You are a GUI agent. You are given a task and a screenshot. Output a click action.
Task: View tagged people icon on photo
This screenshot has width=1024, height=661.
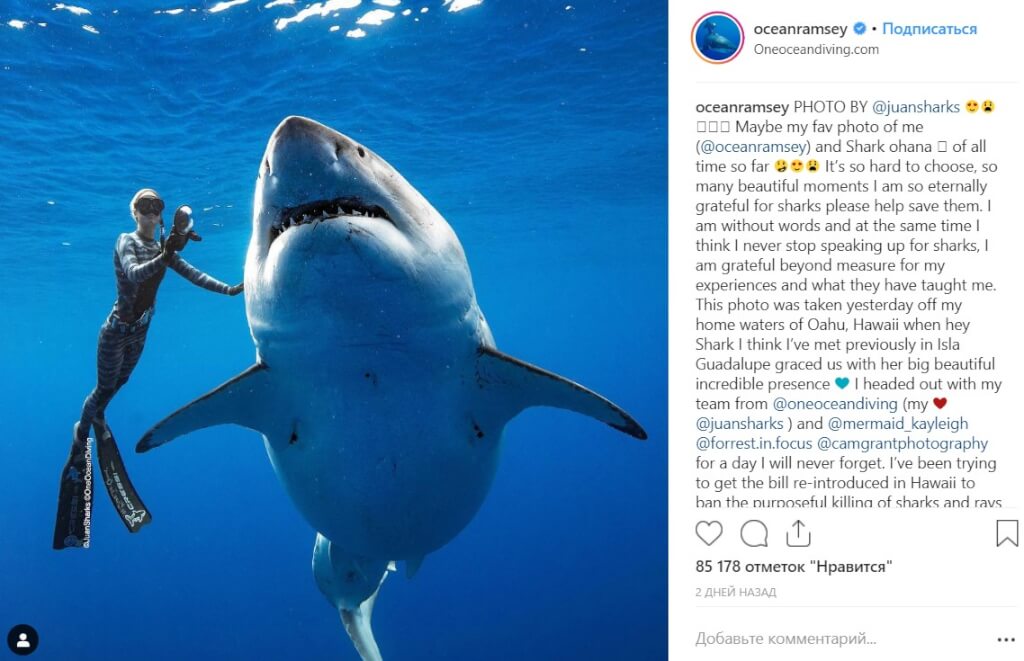(23, 639)
